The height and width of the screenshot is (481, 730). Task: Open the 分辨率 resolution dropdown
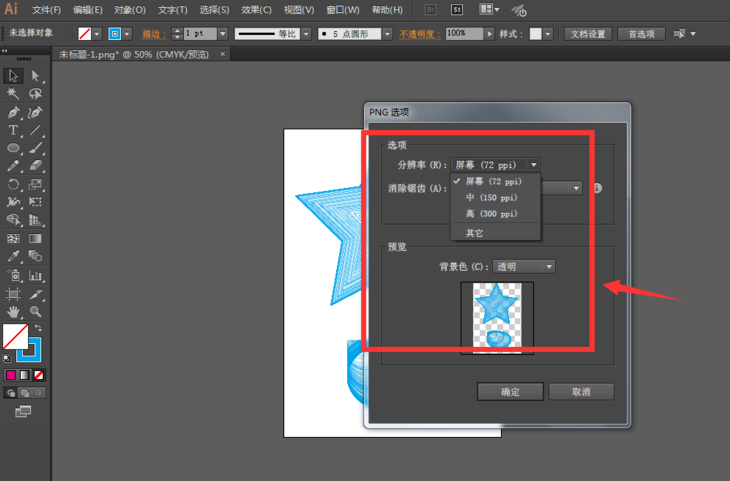point(495,165)
